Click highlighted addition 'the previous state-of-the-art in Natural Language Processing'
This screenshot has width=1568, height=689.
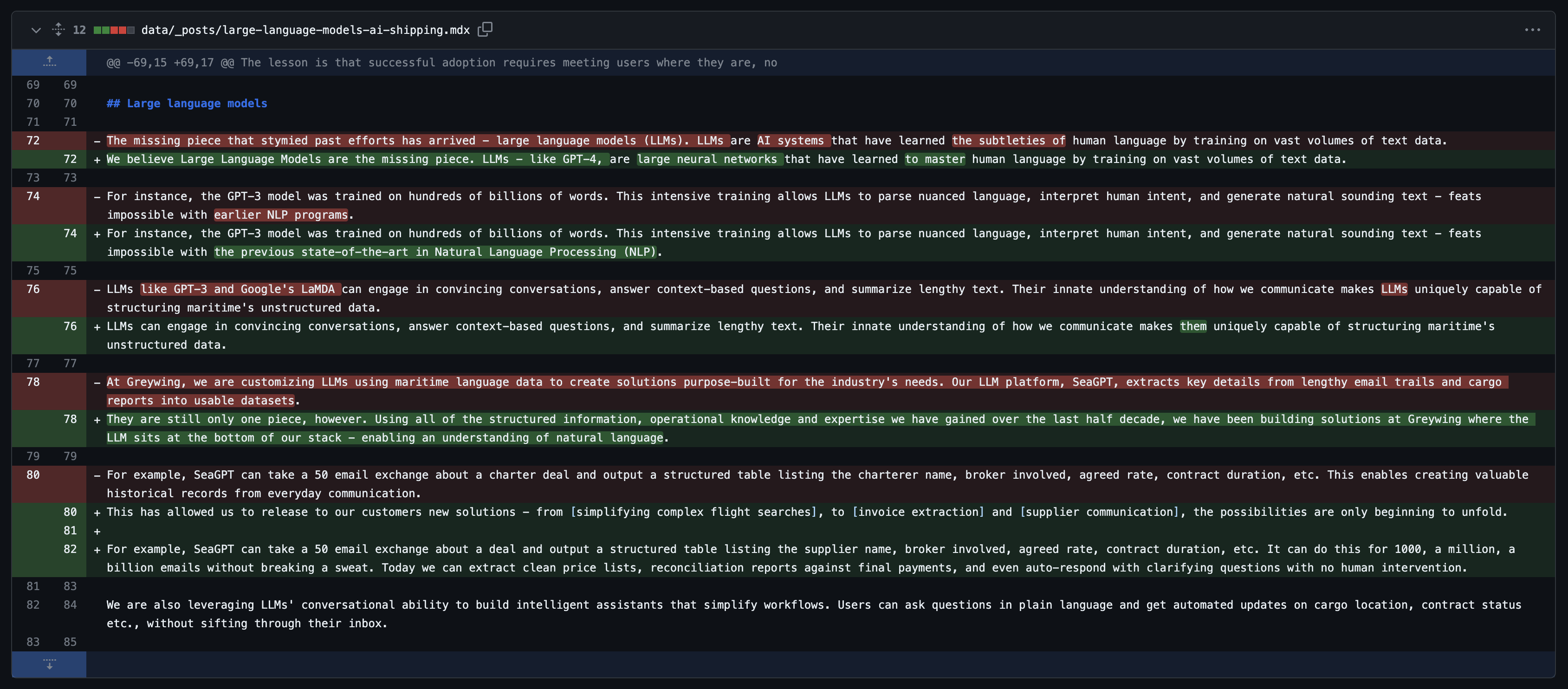[x=434, y=252]
